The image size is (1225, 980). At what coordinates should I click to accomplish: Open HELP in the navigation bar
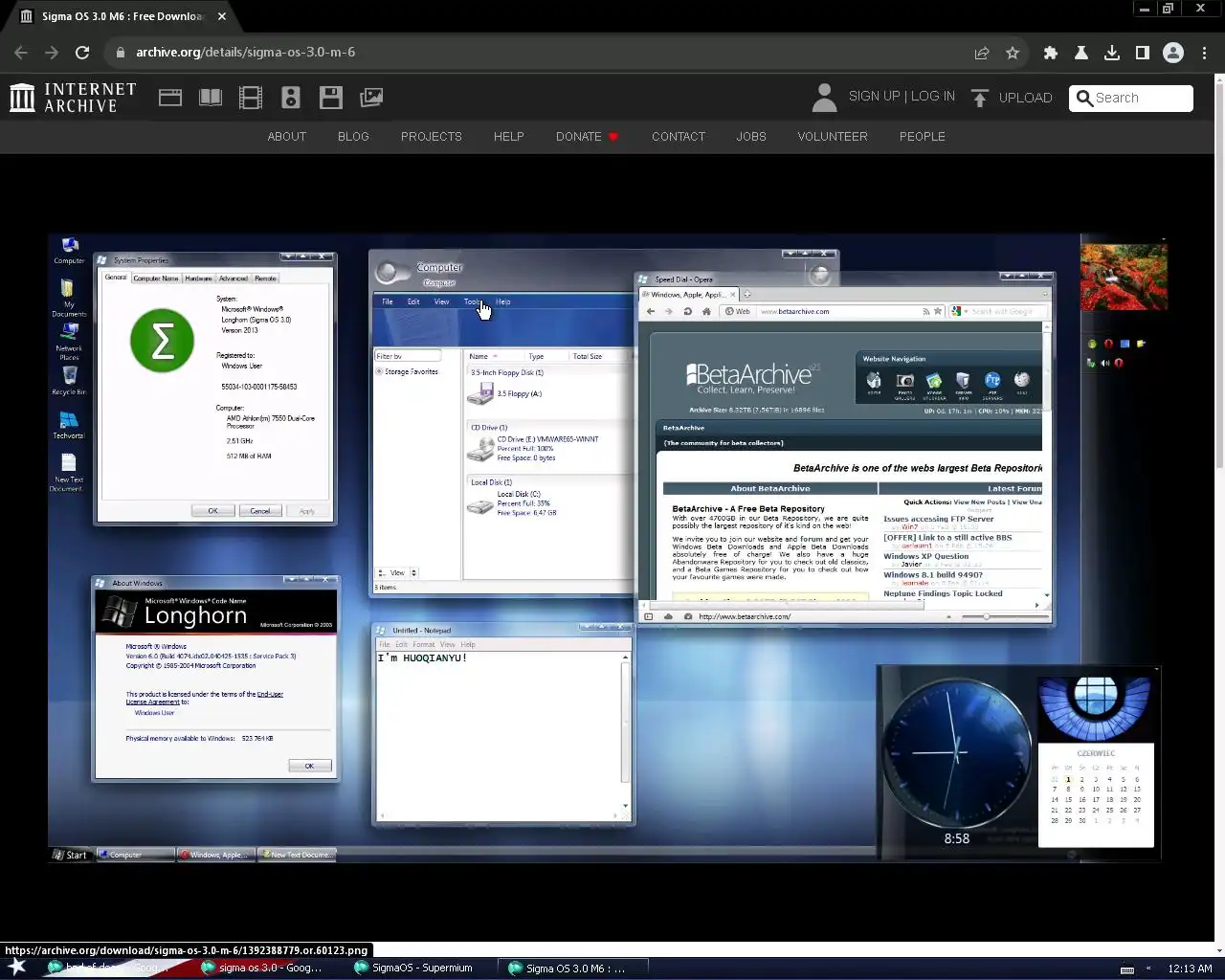[x=509, y=137]
